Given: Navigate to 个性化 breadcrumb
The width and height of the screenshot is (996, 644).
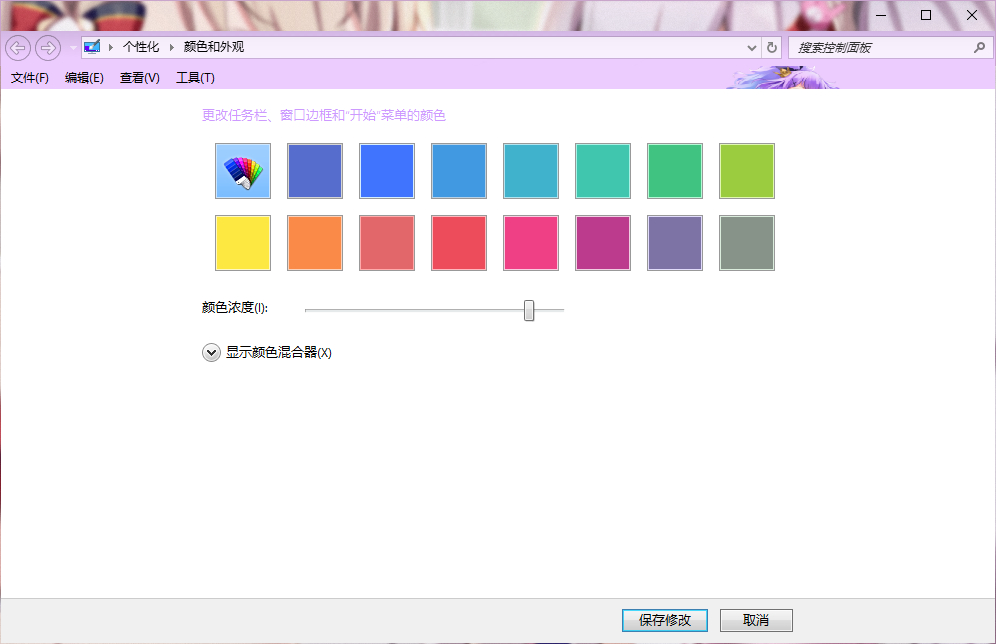Looking at the screenshot, I should click(x=141, y=47).
